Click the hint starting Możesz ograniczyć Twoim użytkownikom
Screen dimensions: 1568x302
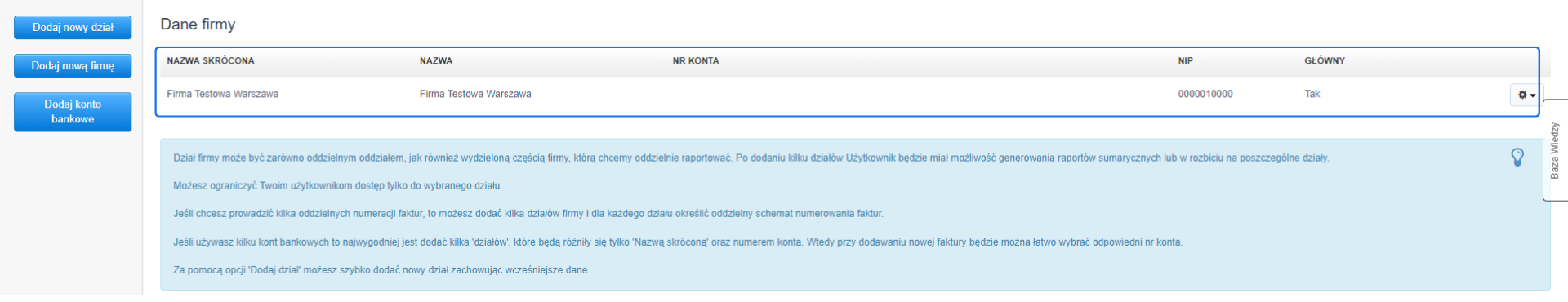point(337,186)
